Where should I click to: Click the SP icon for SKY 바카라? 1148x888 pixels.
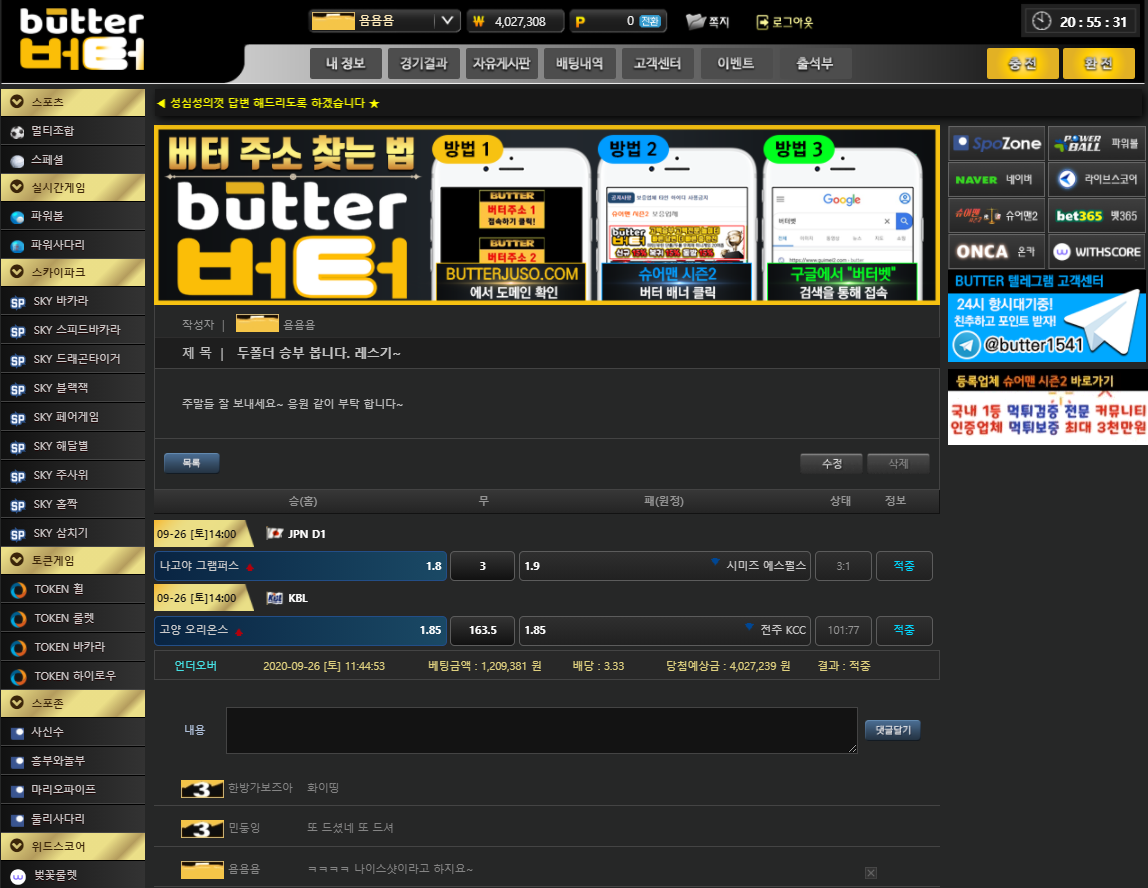[17, 302]
